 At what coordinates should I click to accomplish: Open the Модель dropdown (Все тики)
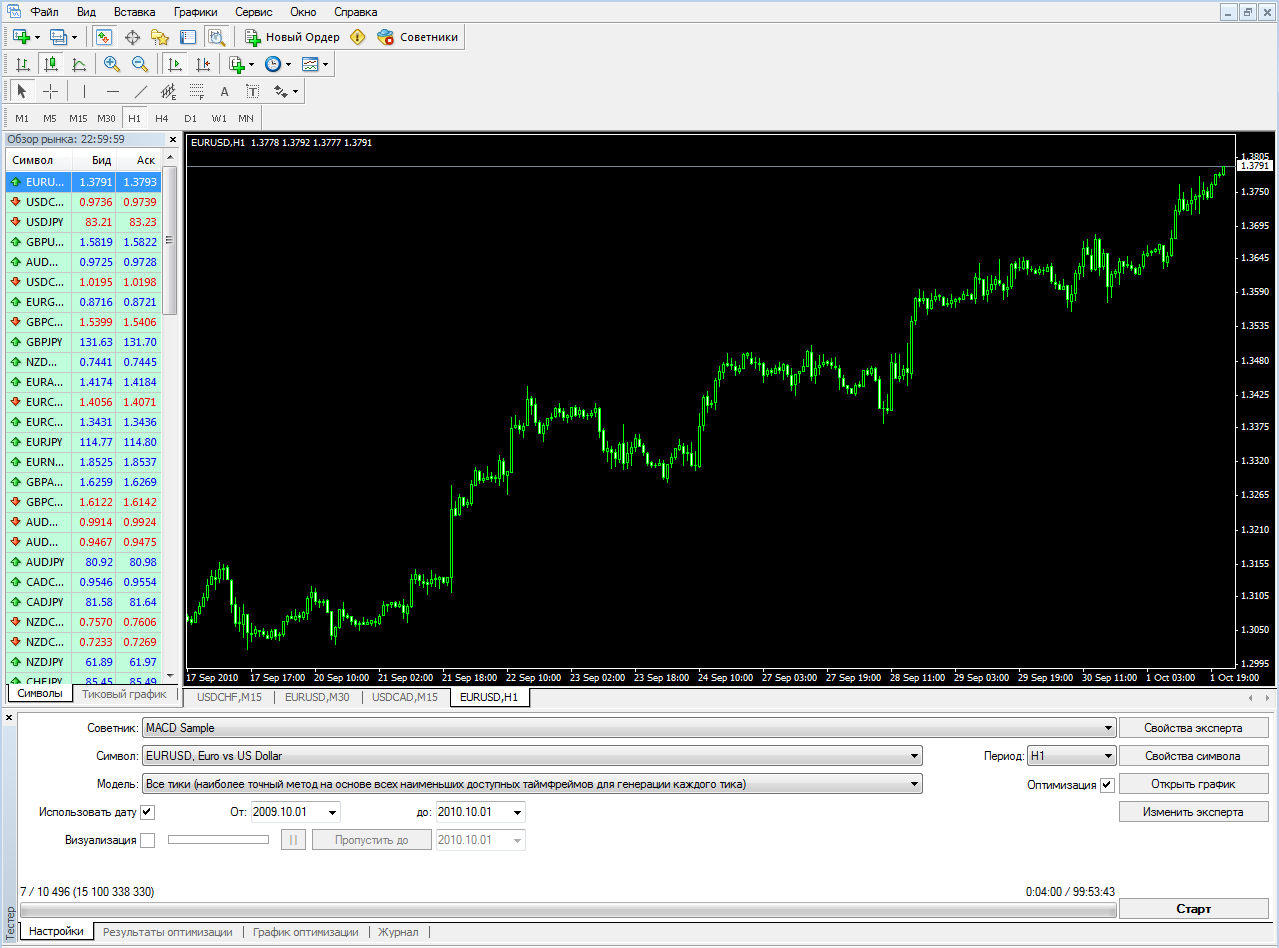[x=532, y=784]
